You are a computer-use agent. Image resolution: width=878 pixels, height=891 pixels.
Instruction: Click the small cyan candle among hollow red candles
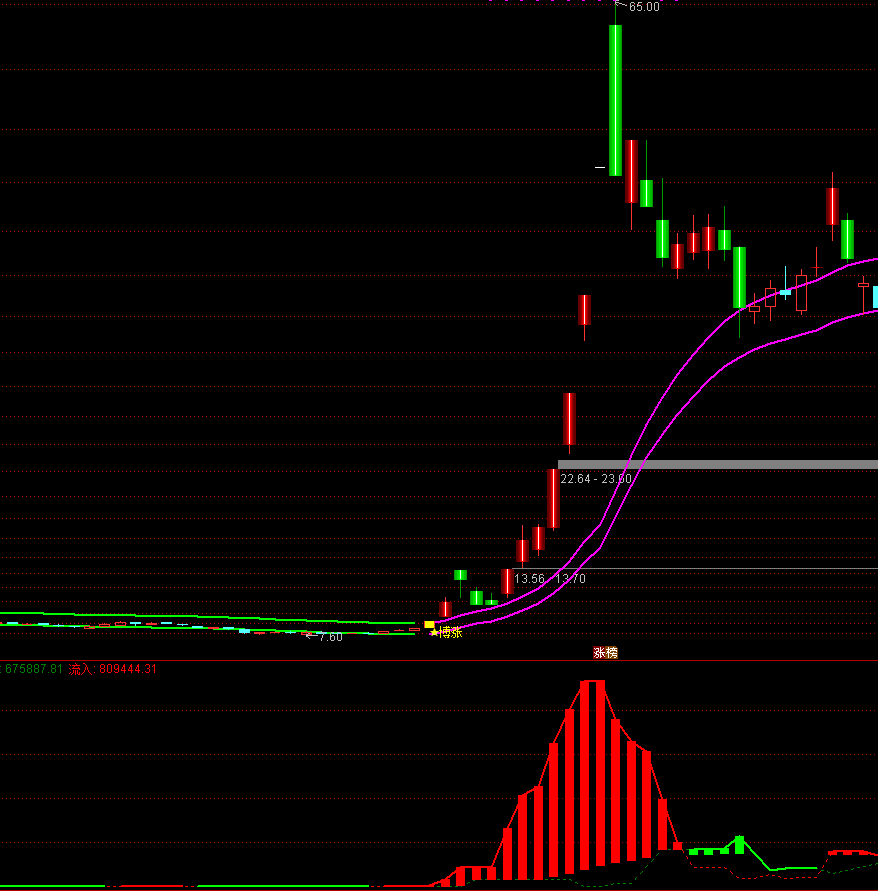pos(785,292)
